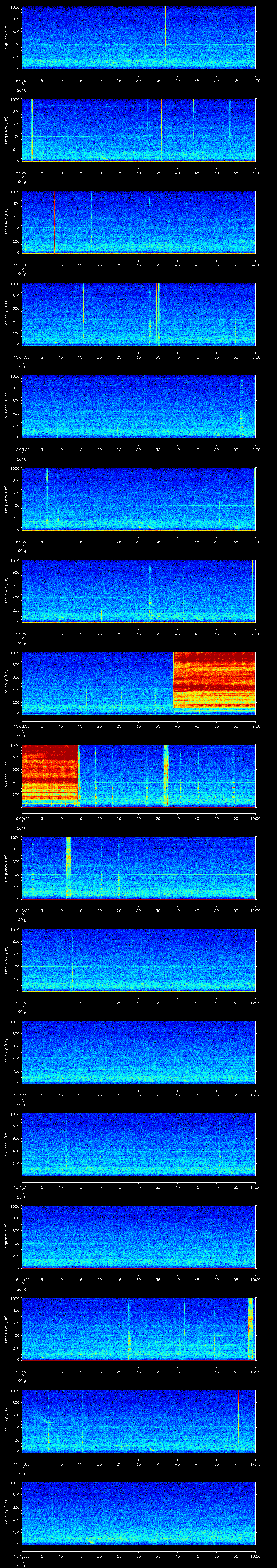The height and width of the screenshot is (1568, 277).
Task: Click the '30' seconds tick under the 15:05:00 panel
Action: 138,449
